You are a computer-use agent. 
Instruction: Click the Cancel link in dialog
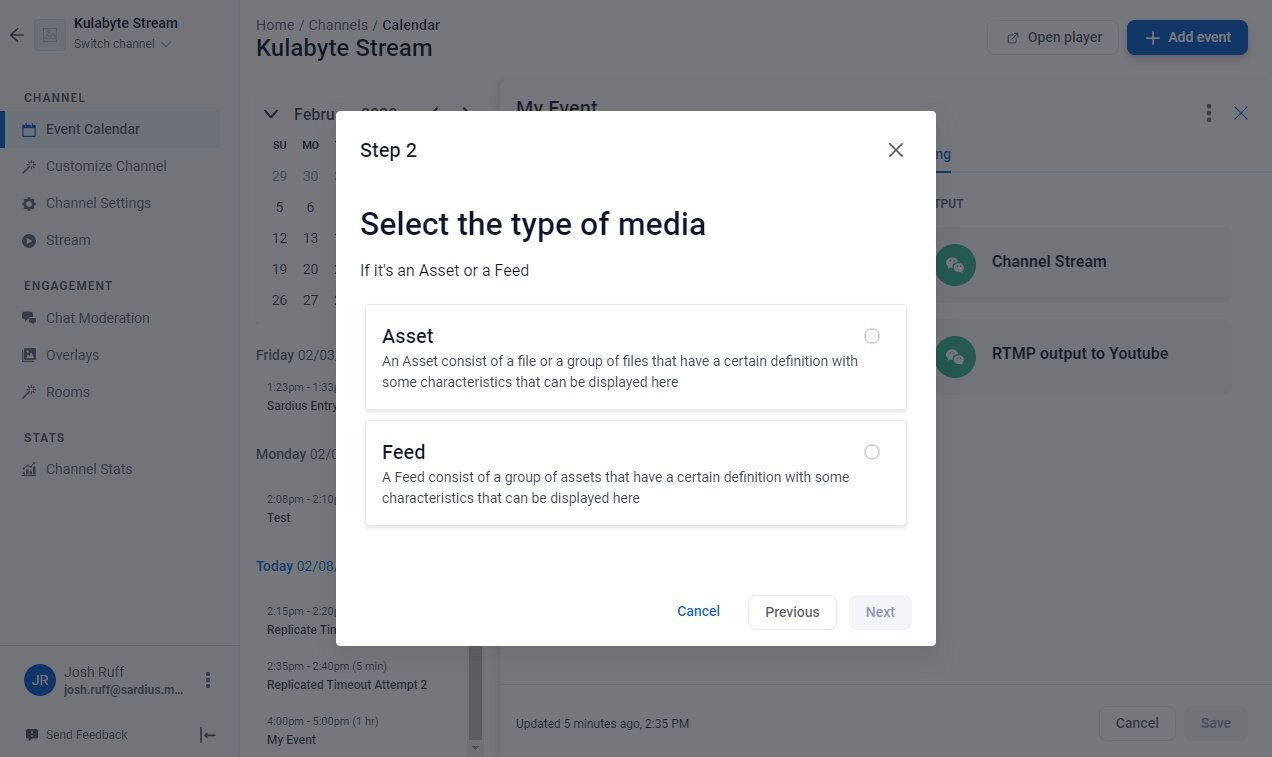[x=698, y=611]
